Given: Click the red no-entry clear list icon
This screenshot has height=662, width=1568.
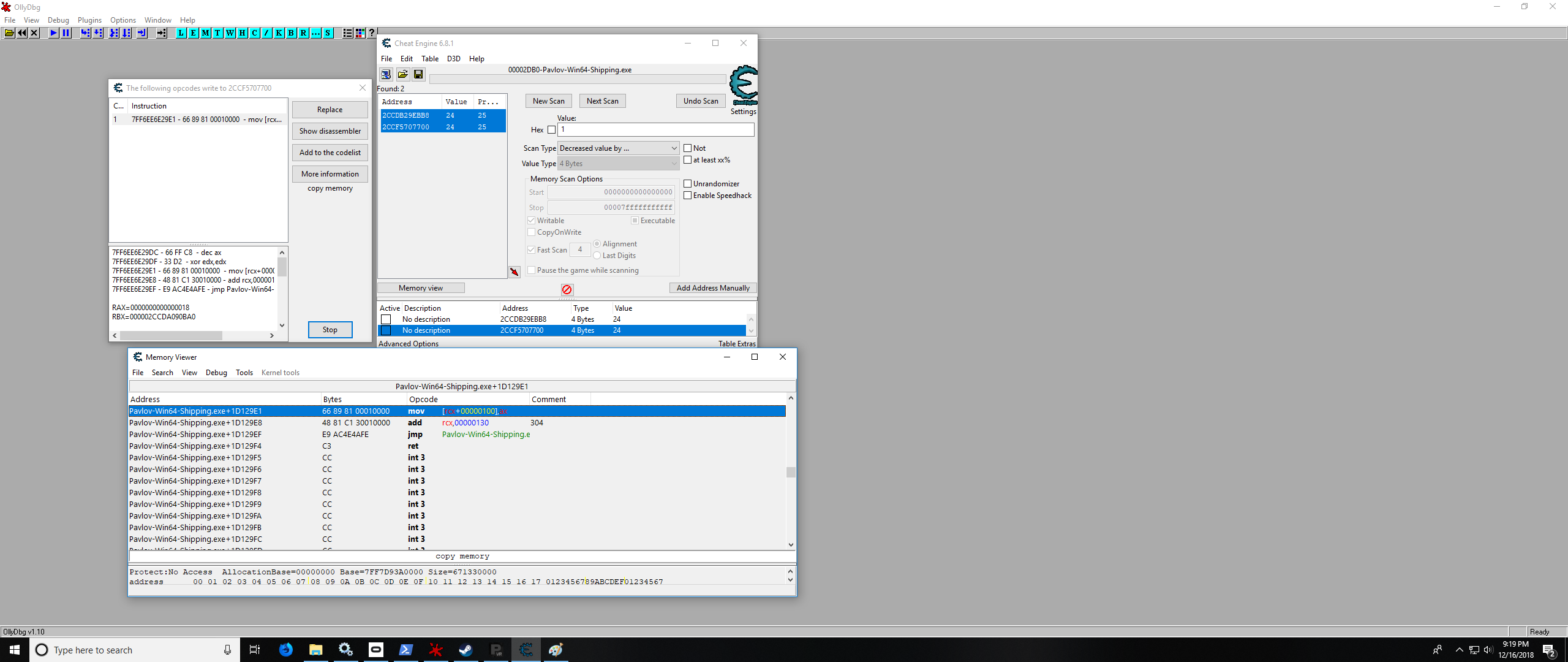Looking at the screenshot, I should (567, 289).
